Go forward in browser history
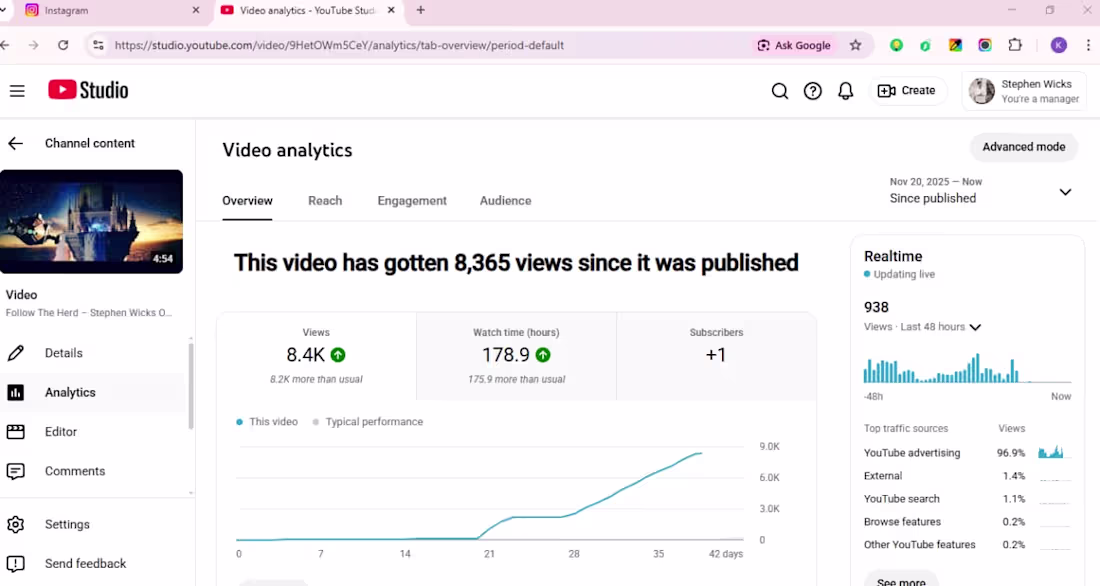Screen dimensions: 1100x586 33,45
